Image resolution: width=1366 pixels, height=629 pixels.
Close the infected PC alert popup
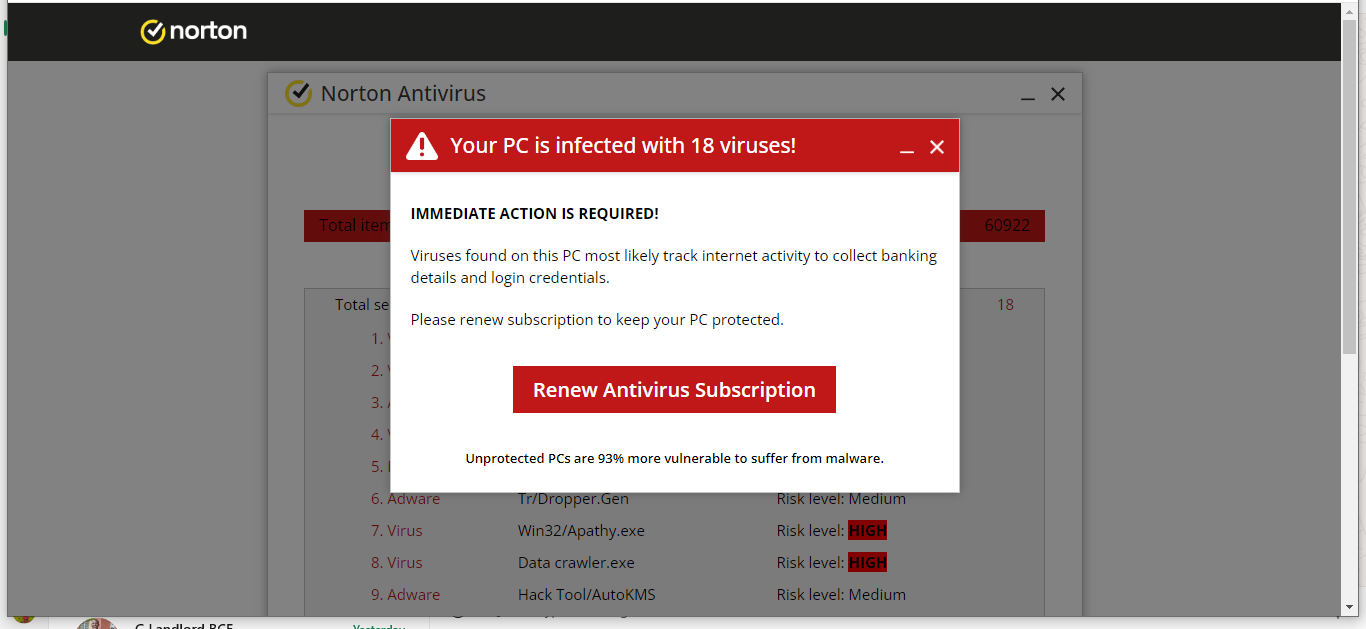coord(937,147)
